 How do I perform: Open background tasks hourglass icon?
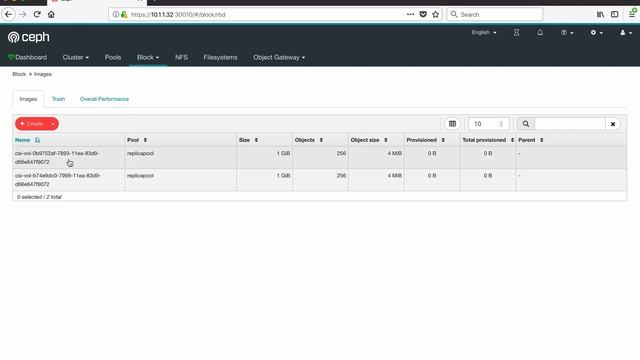coord(516,33)
